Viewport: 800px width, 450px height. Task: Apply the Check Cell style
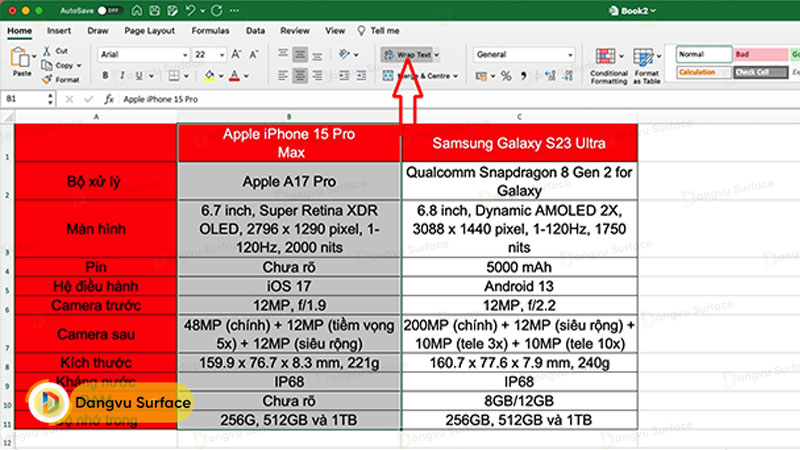pyautogui.click(x=760, y=72)
